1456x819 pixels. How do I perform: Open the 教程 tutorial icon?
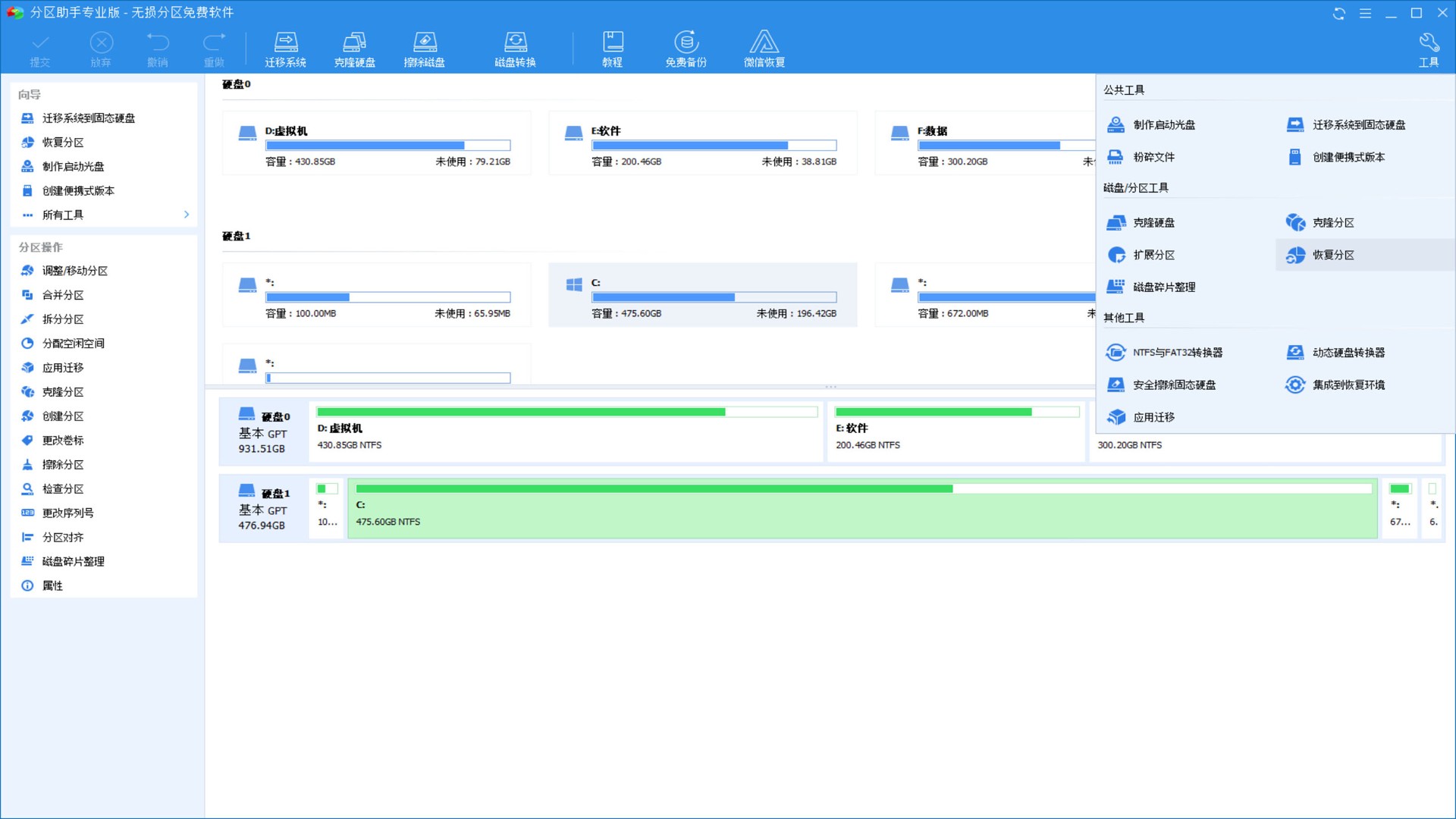tap(613, 49)
